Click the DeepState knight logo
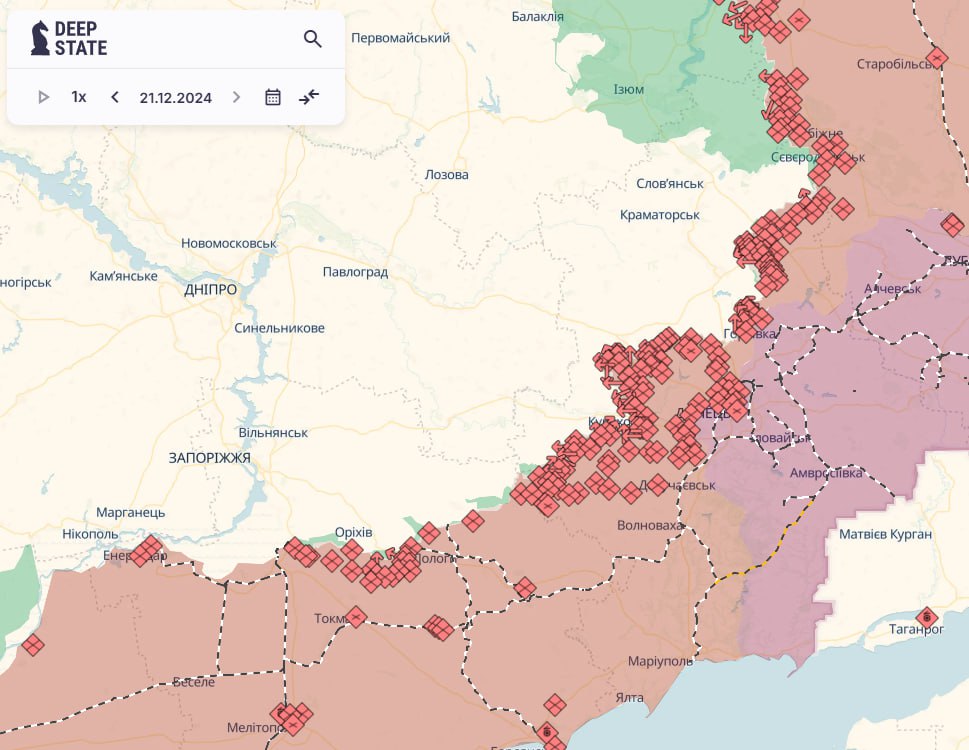969x750 pixels. coord(40,38)
